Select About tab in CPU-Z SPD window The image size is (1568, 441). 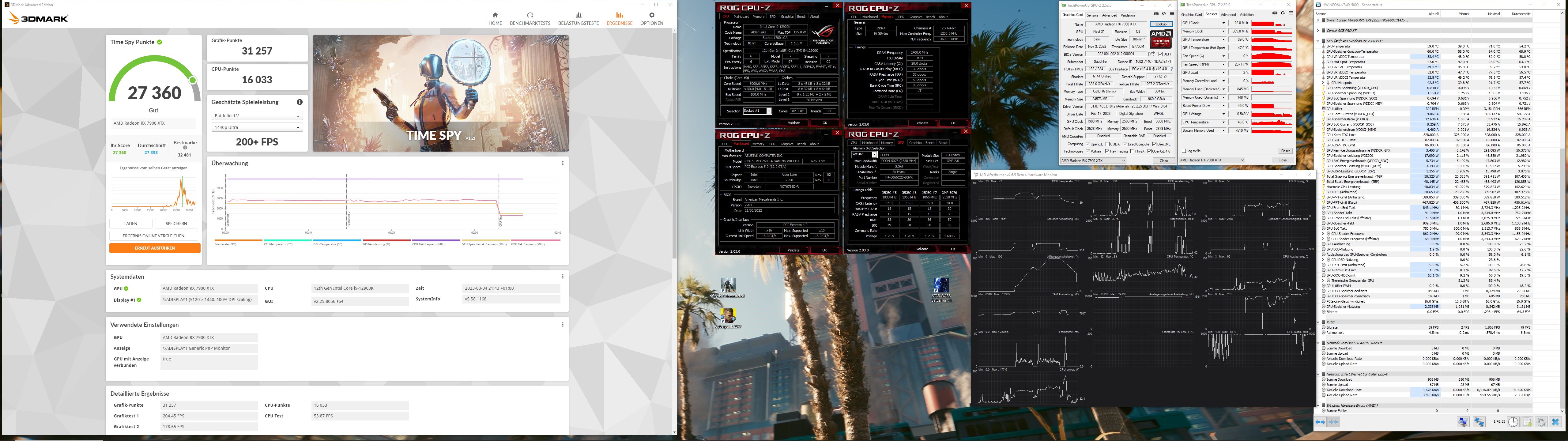[x=943, y=142]
